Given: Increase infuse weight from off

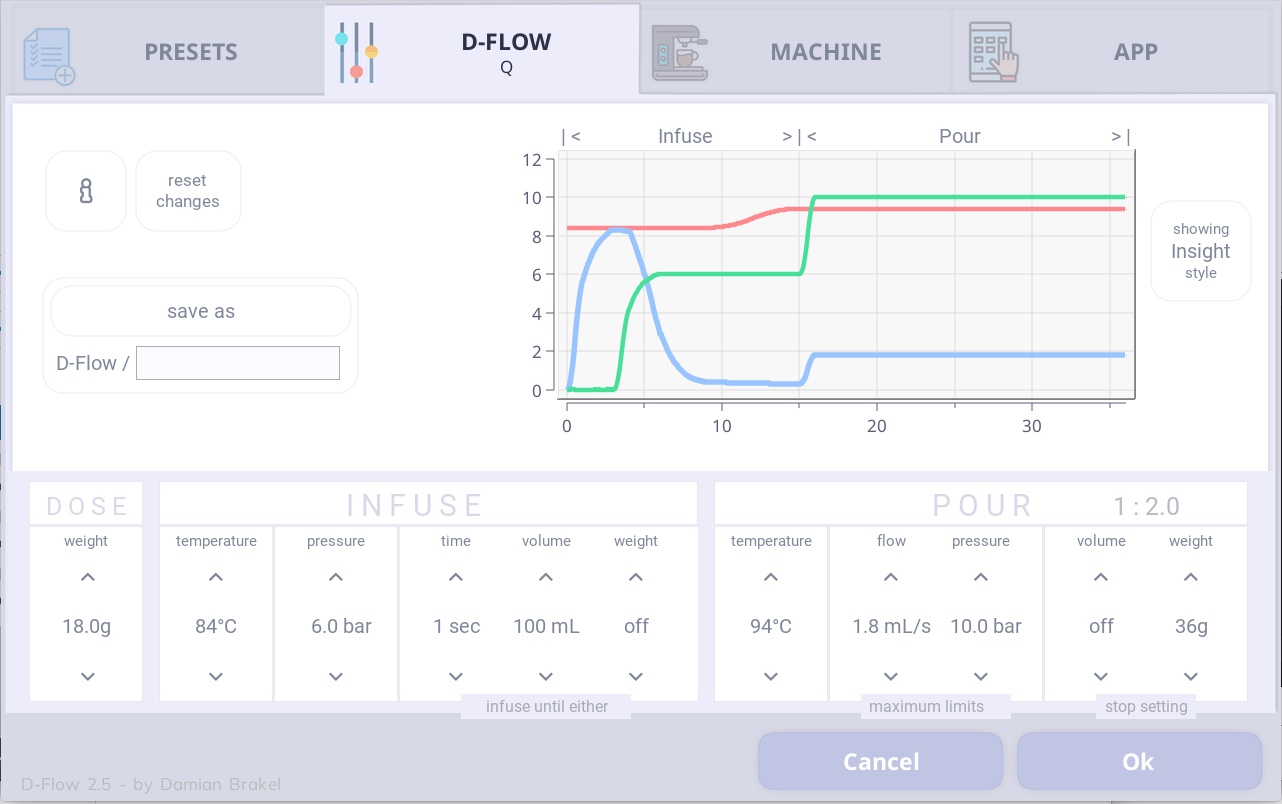Looking at the screenshot, I should coord(636,577).
